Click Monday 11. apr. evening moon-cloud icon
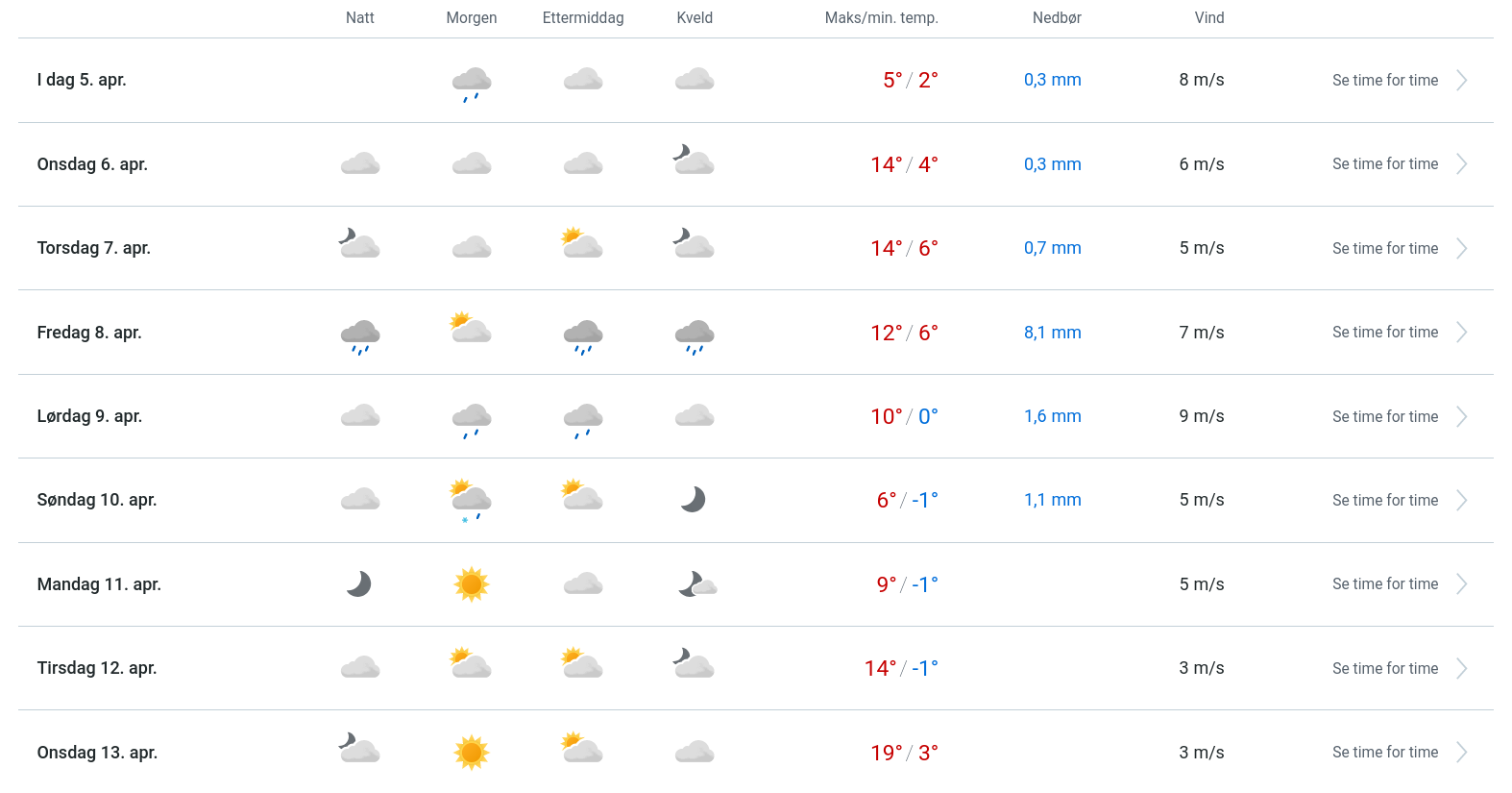The height and width of the screenshot is (793, 1512). (x=696, y=584)
